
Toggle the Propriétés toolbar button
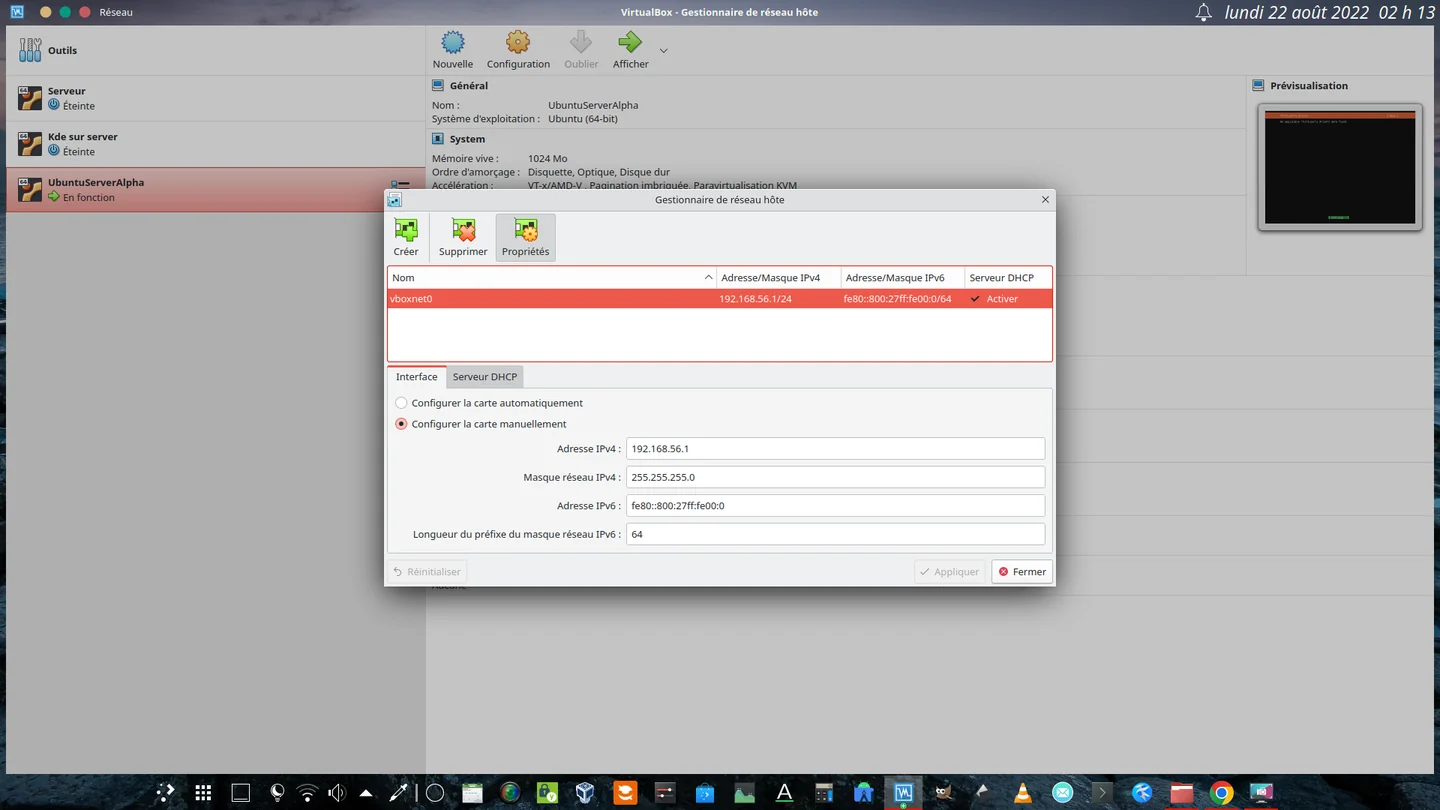[525, 238]
